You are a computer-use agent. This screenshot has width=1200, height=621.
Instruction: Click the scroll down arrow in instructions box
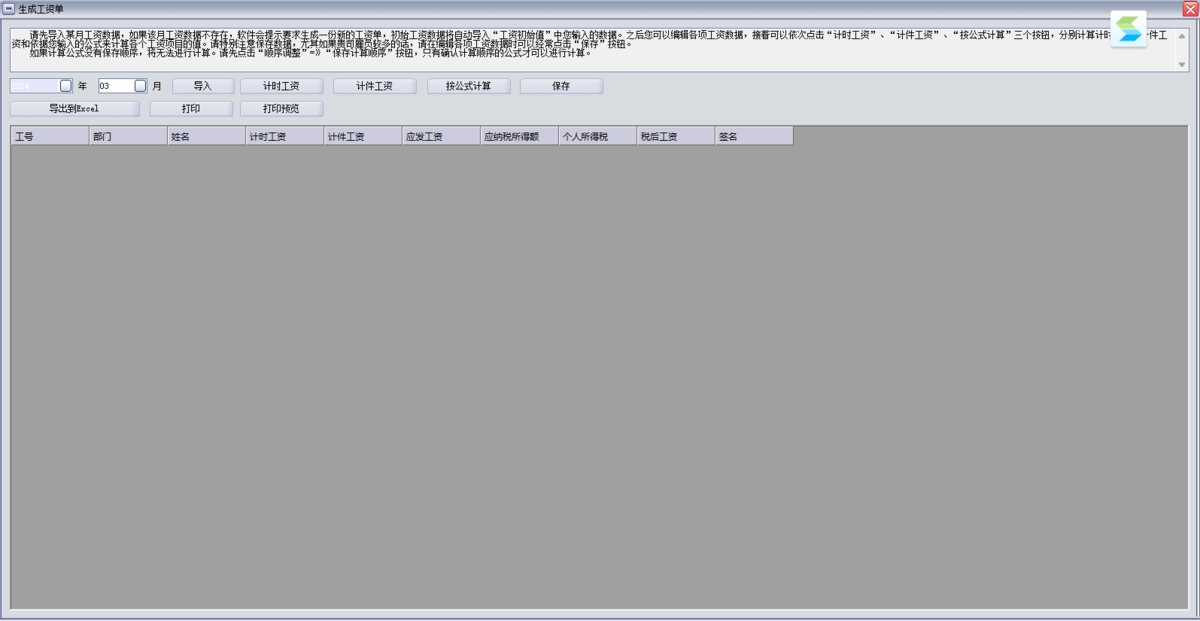pos(1182,64)
